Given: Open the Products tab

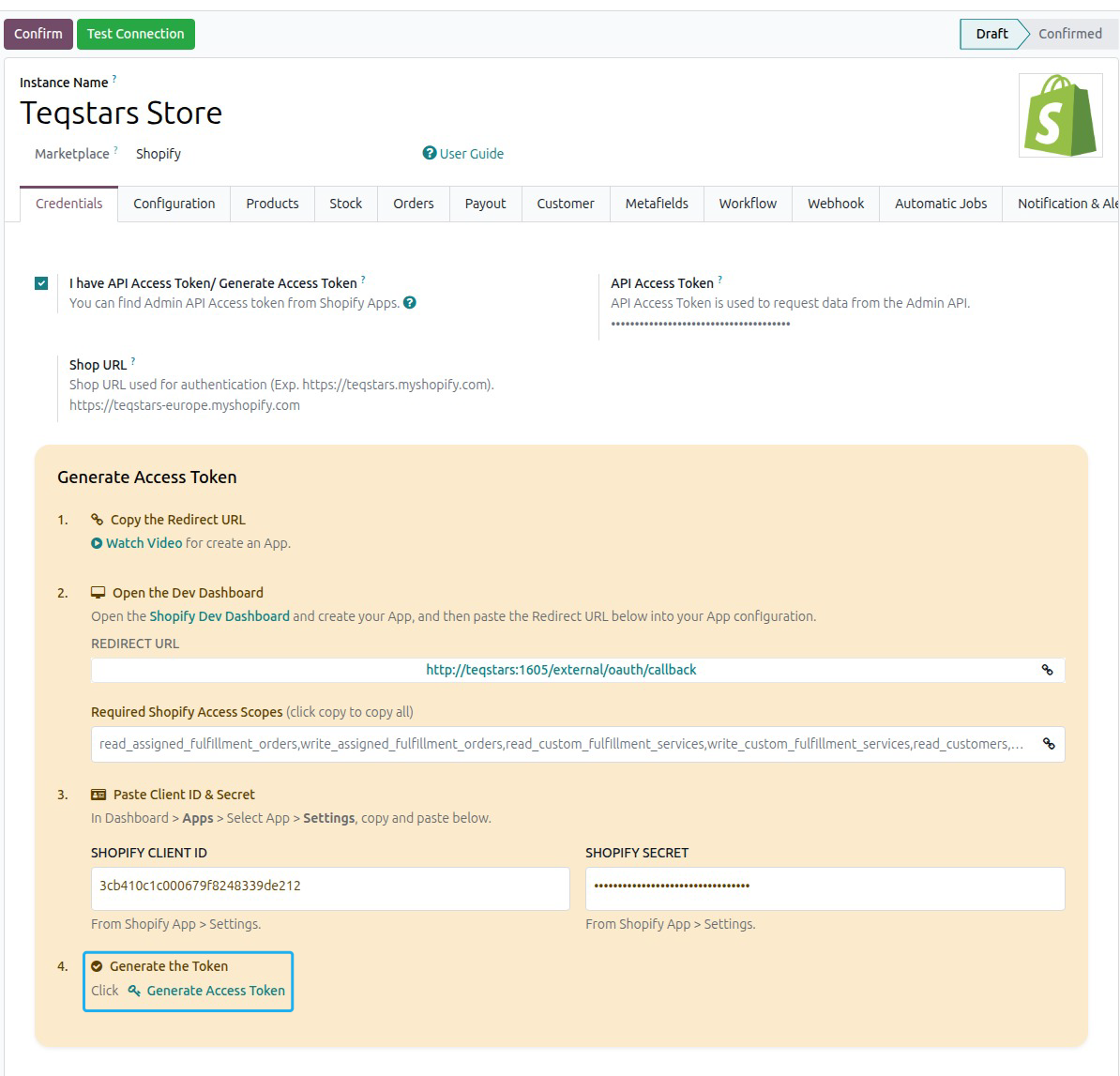Looking at the screenshot, I should tap(272, 204).
